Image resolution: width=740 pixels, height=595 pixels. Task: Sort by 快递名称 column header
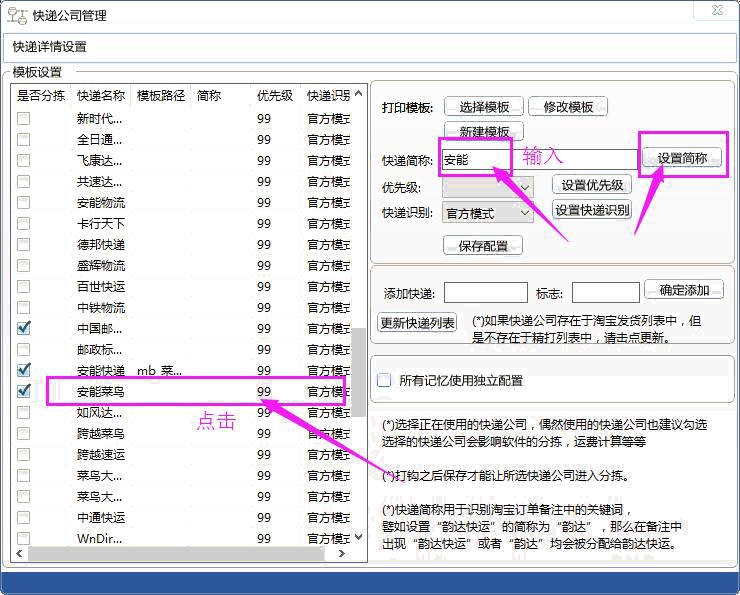point(101,96)
